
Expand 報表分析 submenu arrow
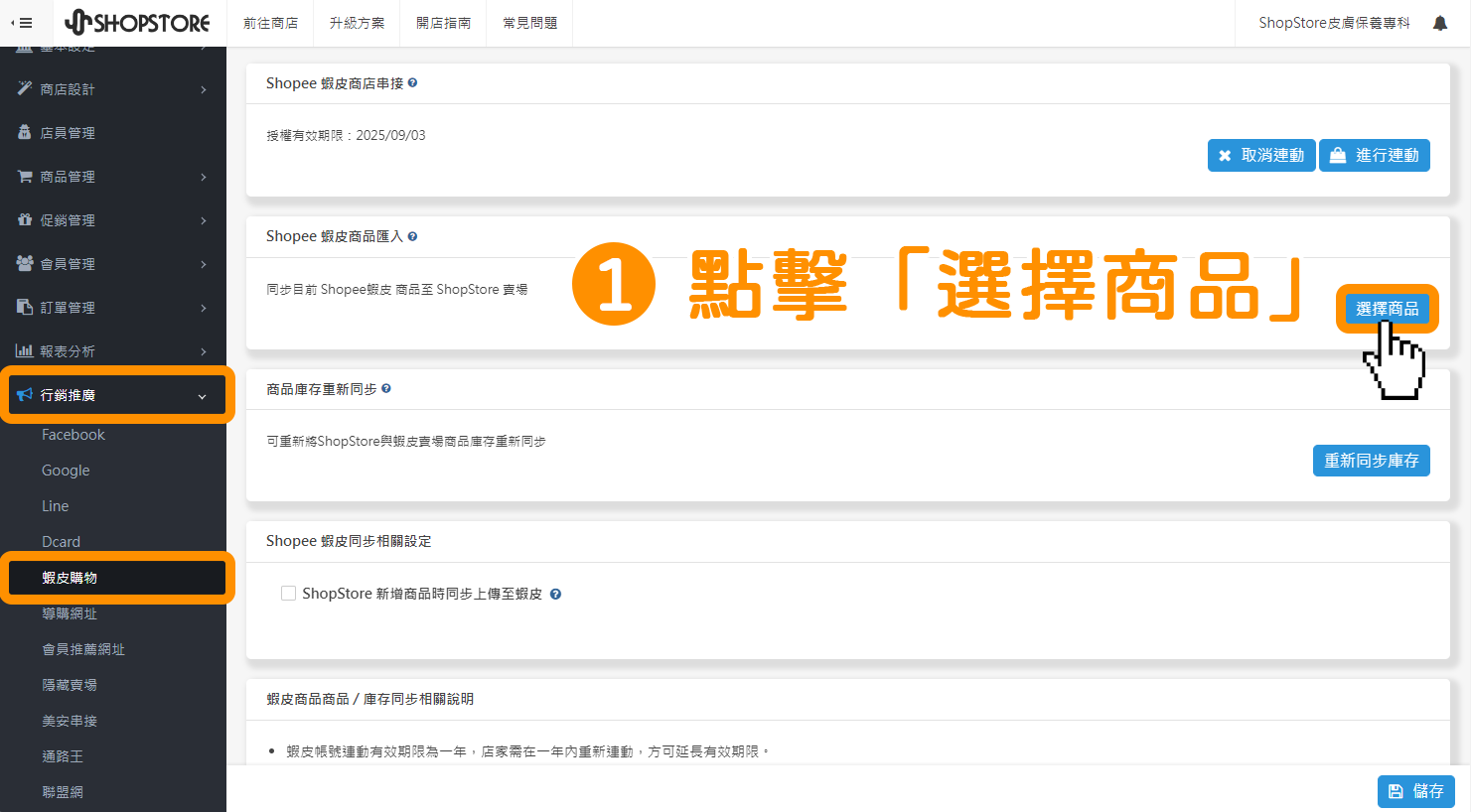coord(204,351)
